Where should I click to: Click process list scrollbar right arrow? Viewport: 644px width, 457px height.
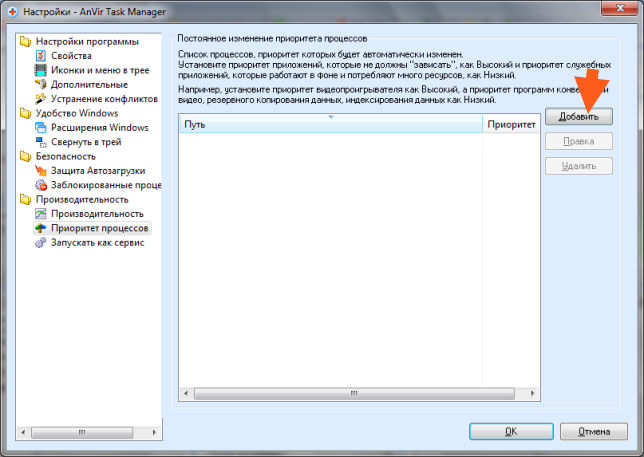click(x=533, y=393)
